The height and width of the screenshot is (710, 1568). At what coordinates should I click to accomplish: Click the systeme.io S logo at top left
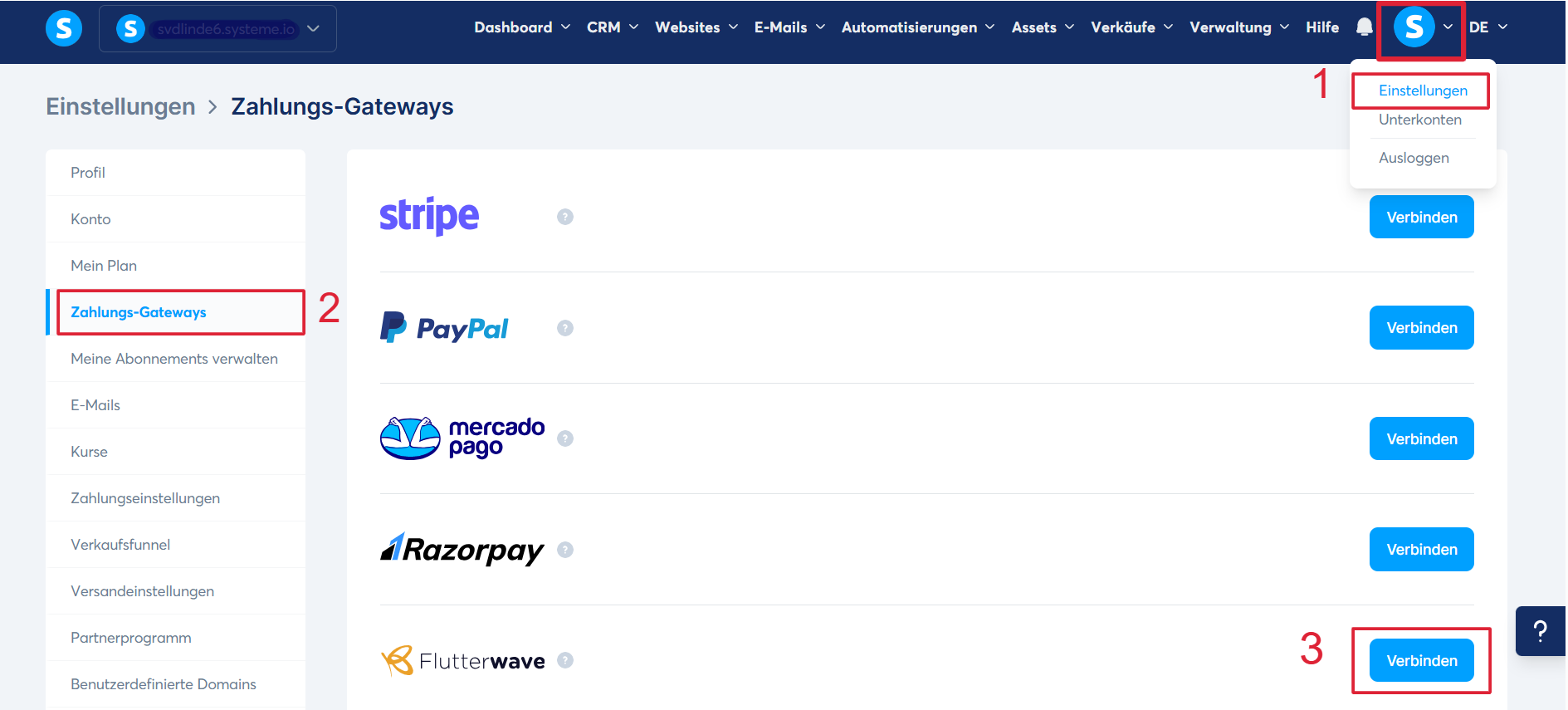tap(64, 28)
